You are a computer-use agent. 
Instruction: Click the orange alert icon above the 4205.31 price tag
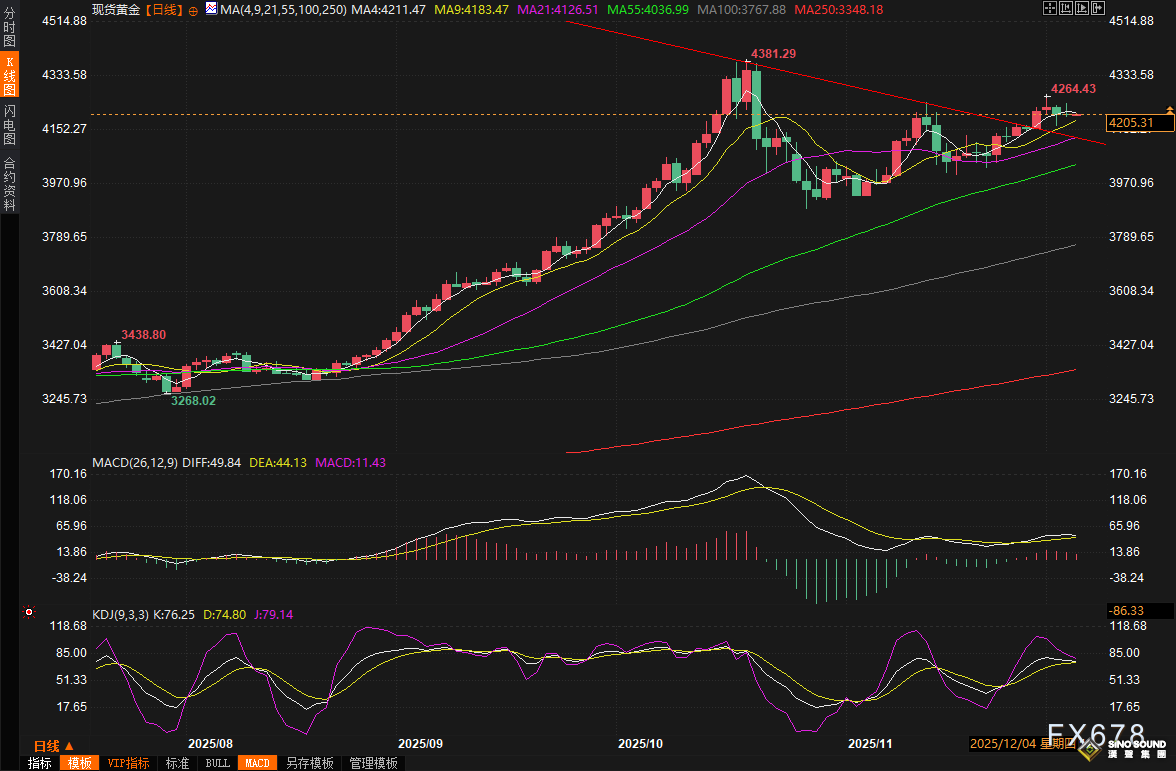(1168, 108)
